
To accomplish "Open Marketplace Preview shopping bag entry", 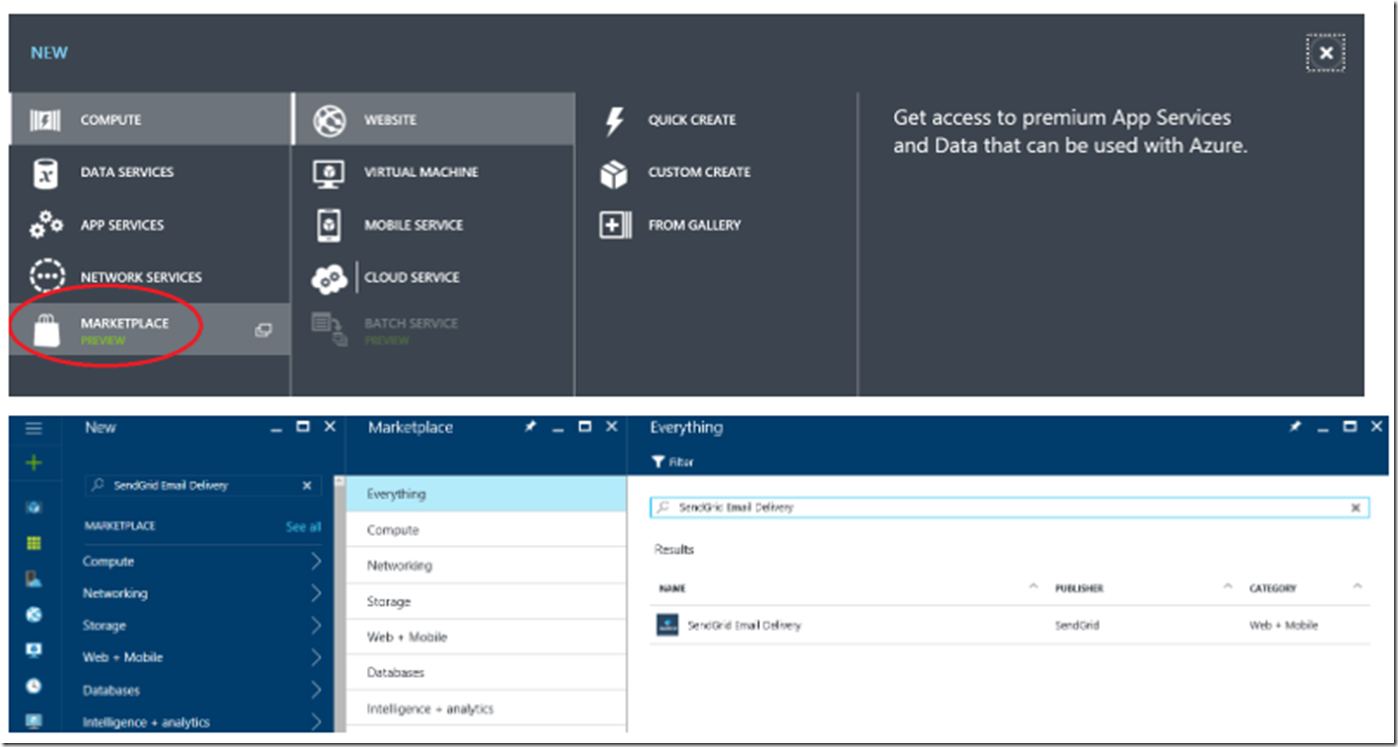I will tap(150, 329).
